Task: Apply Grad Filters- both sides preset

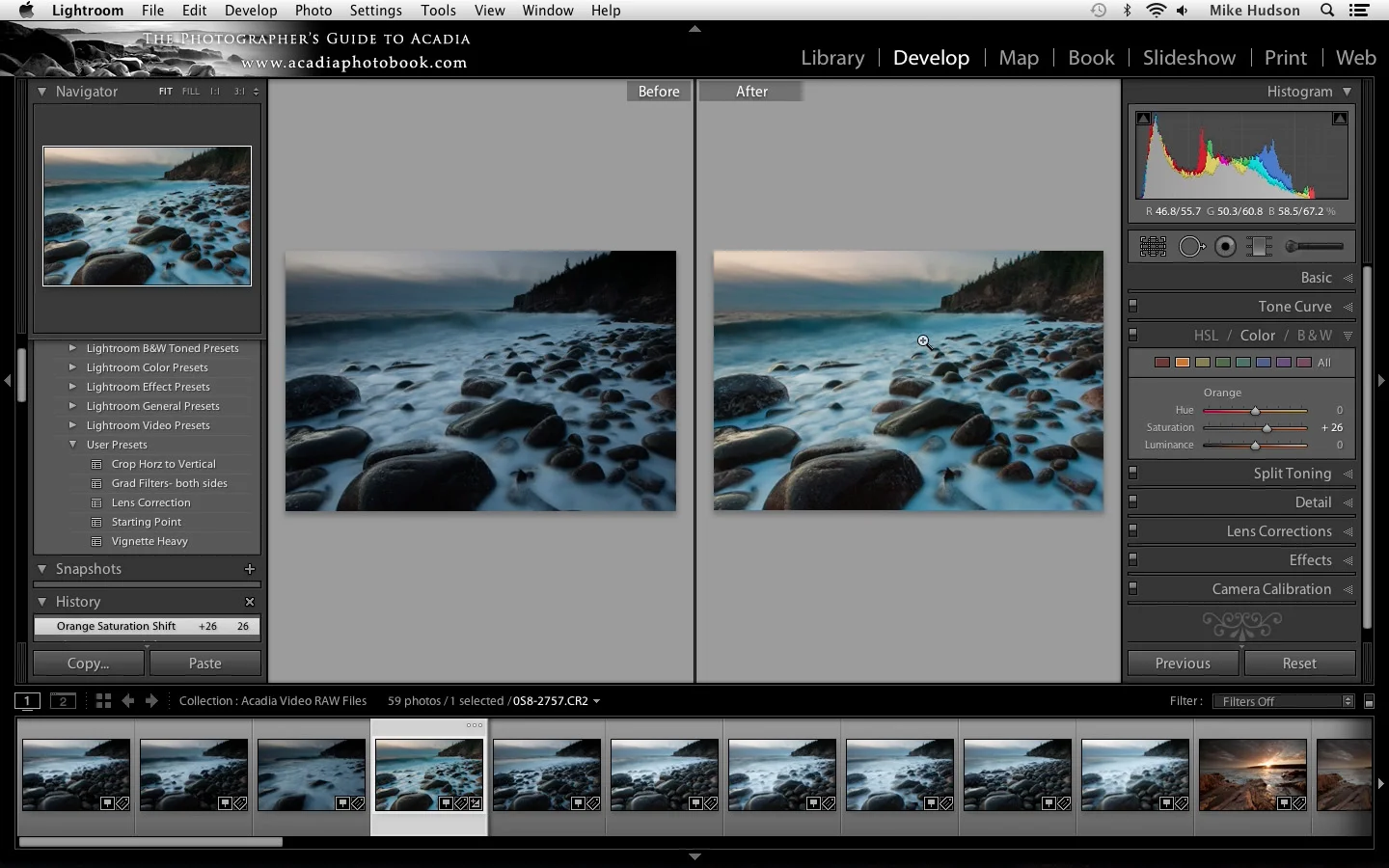Action: point(169,483)
